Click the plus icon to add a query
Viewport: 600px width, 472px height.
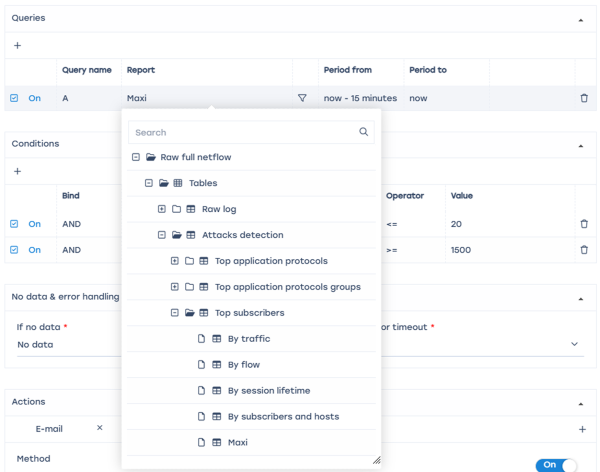16,45
